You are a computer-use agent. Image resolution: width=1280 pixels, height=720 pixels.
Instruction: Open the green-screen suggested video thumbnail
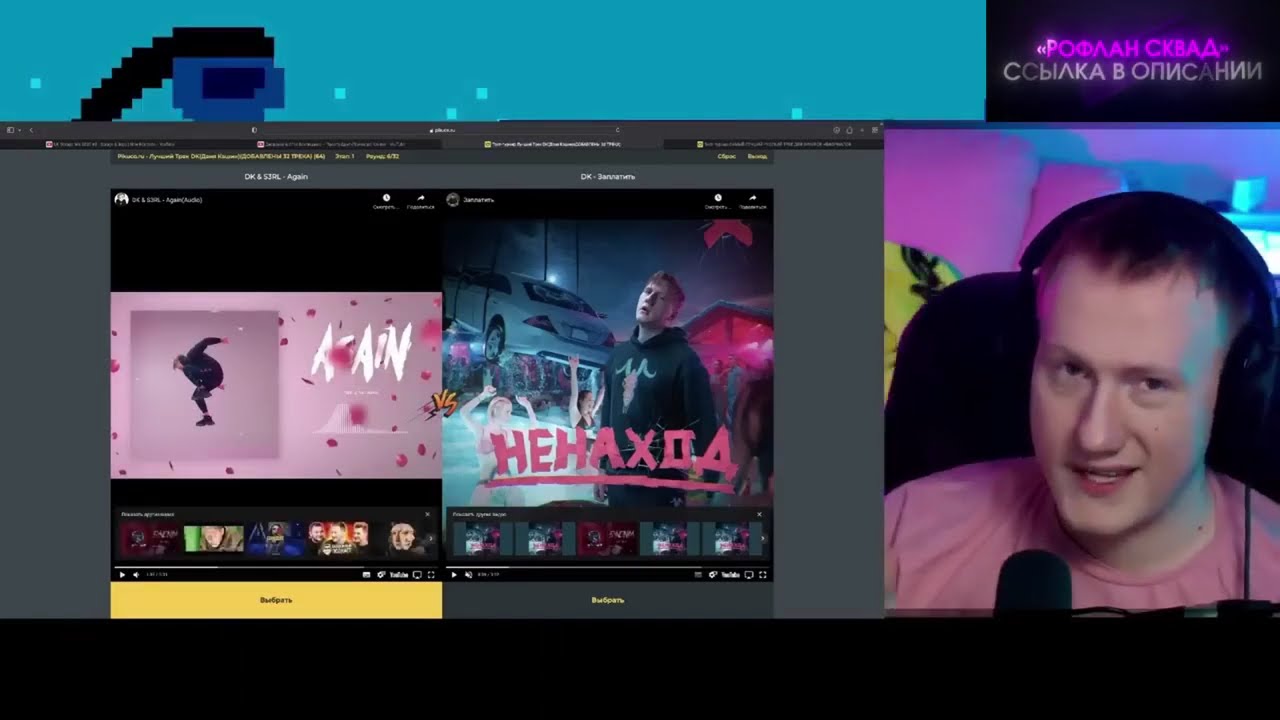pyautogui.click(x=214, y=539)
